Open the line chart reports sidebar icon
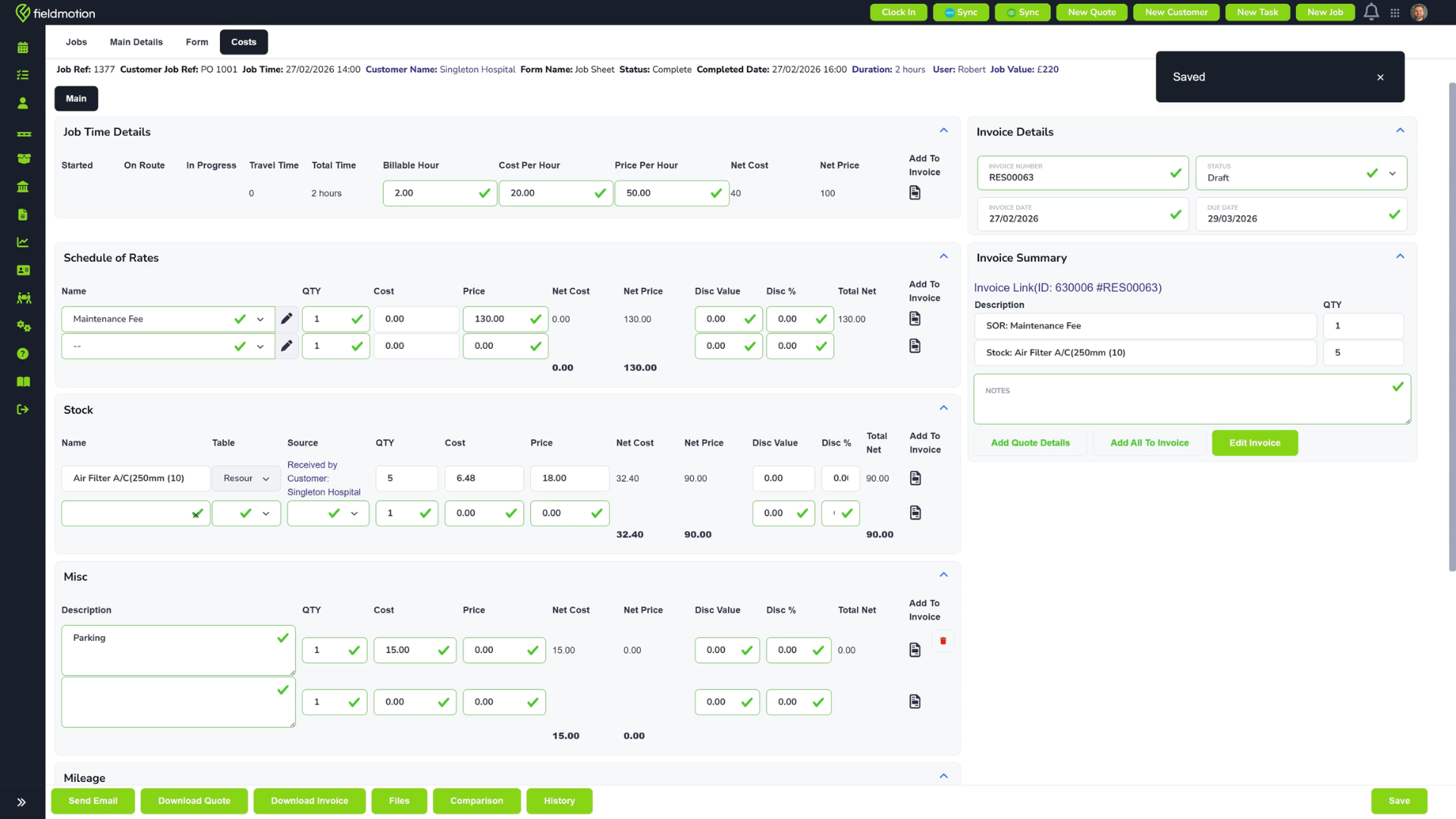Image resolution: width=1456 pixels, height=819 pixels. coord(23,243)
